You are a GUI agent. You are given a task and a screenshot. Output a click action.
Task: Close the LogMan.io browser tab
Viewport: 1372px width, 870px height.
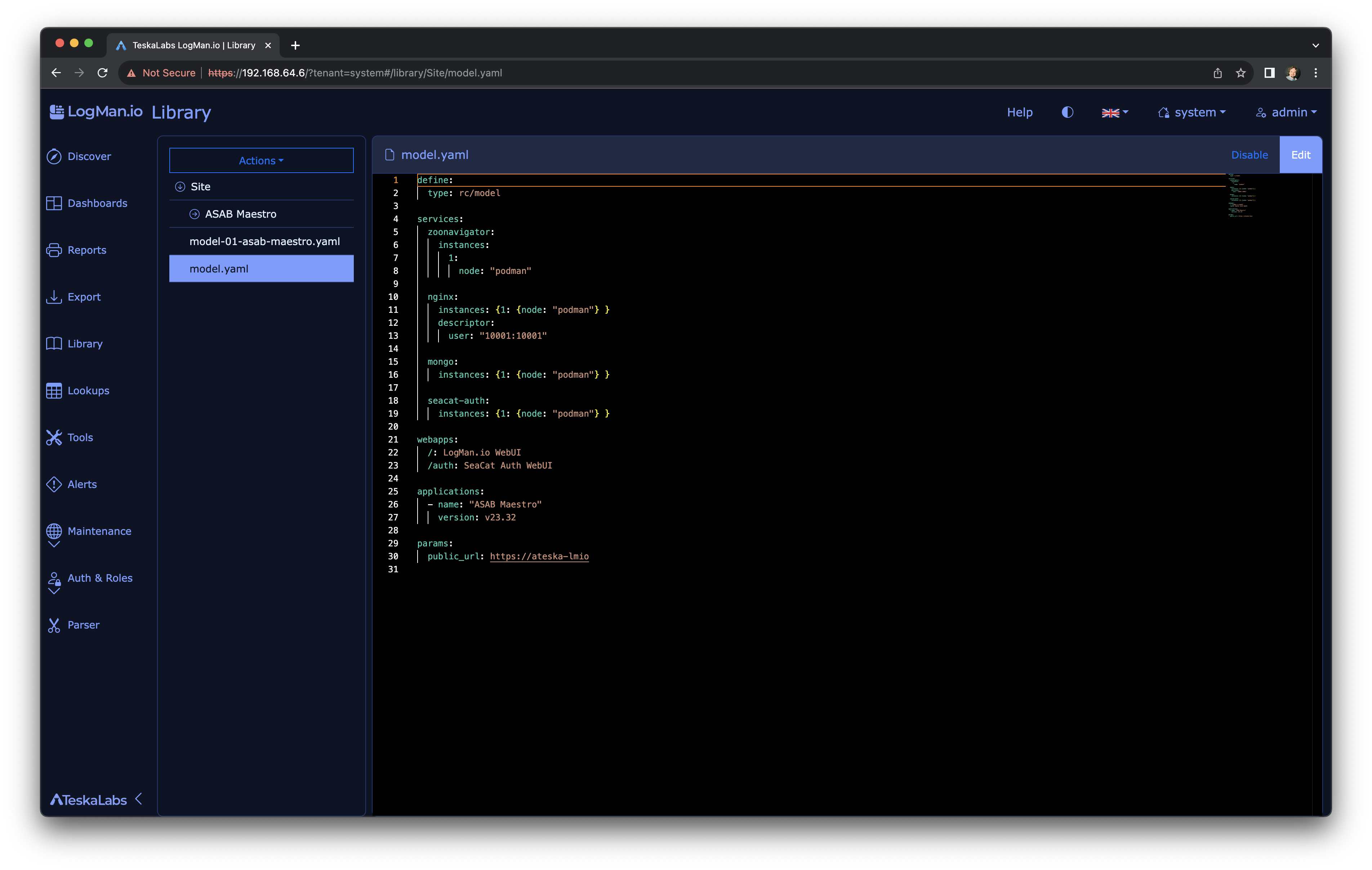268,45
